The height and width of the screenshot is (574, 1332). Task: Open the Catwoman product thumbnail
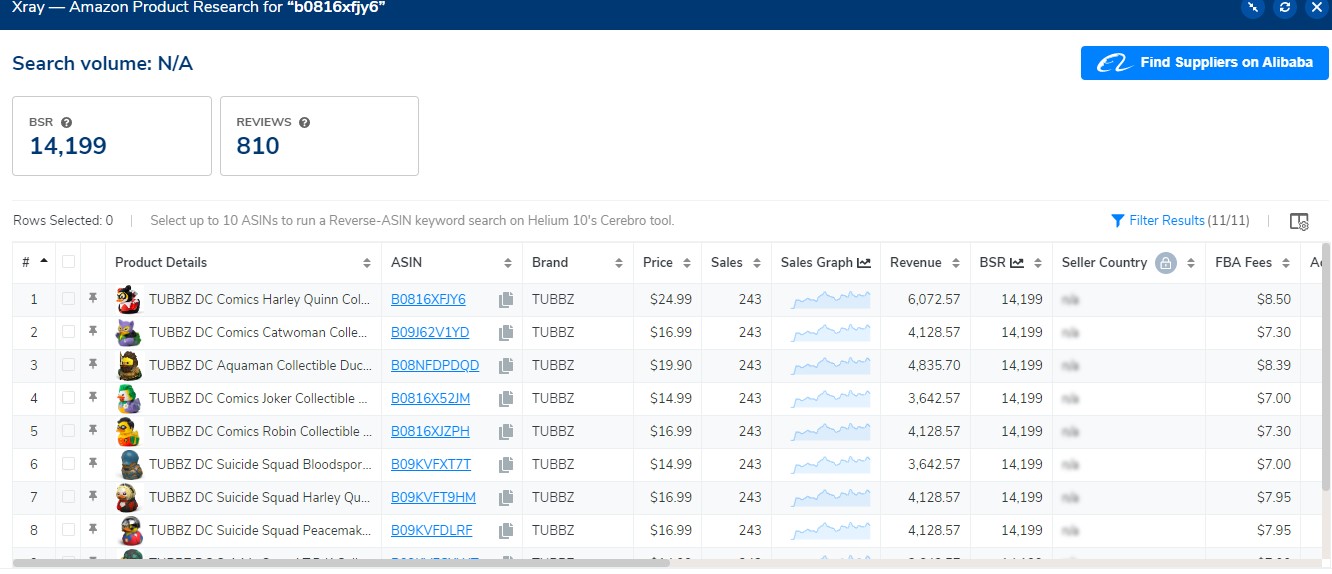click(x=129, y=332)
